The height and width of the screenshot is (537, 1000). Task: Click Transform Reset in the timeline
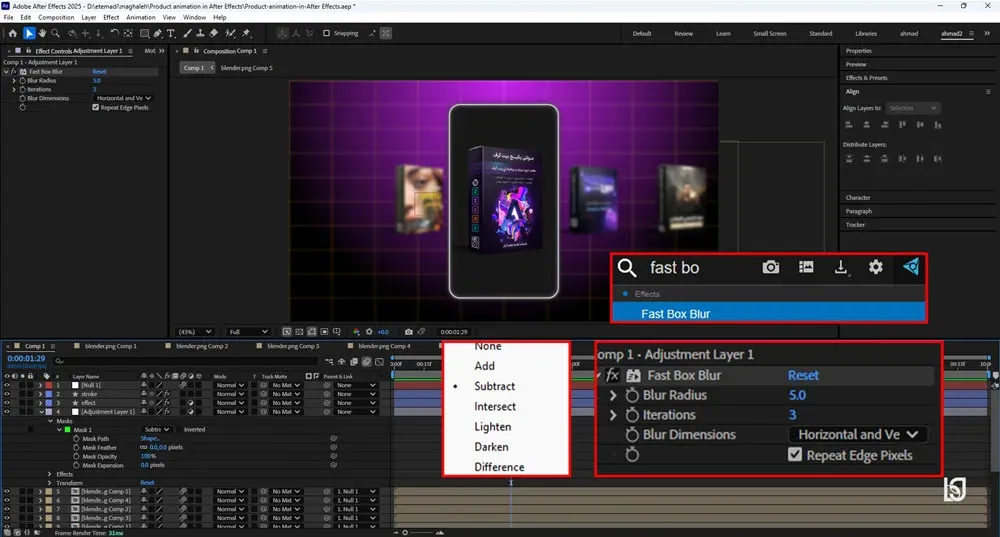tap(147, 483)
